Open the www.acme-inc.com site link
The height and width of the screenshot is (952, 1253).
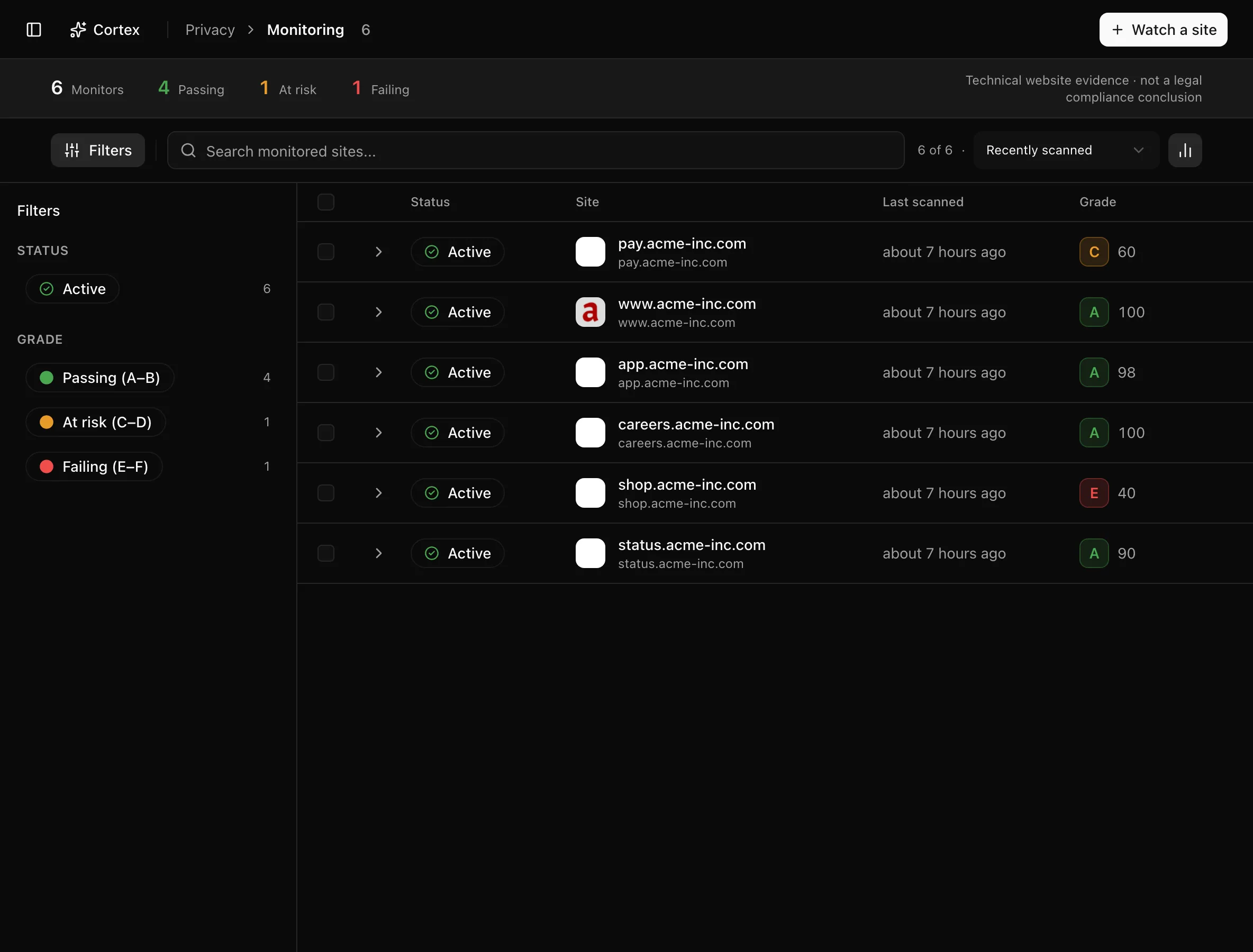pos(687,304)
